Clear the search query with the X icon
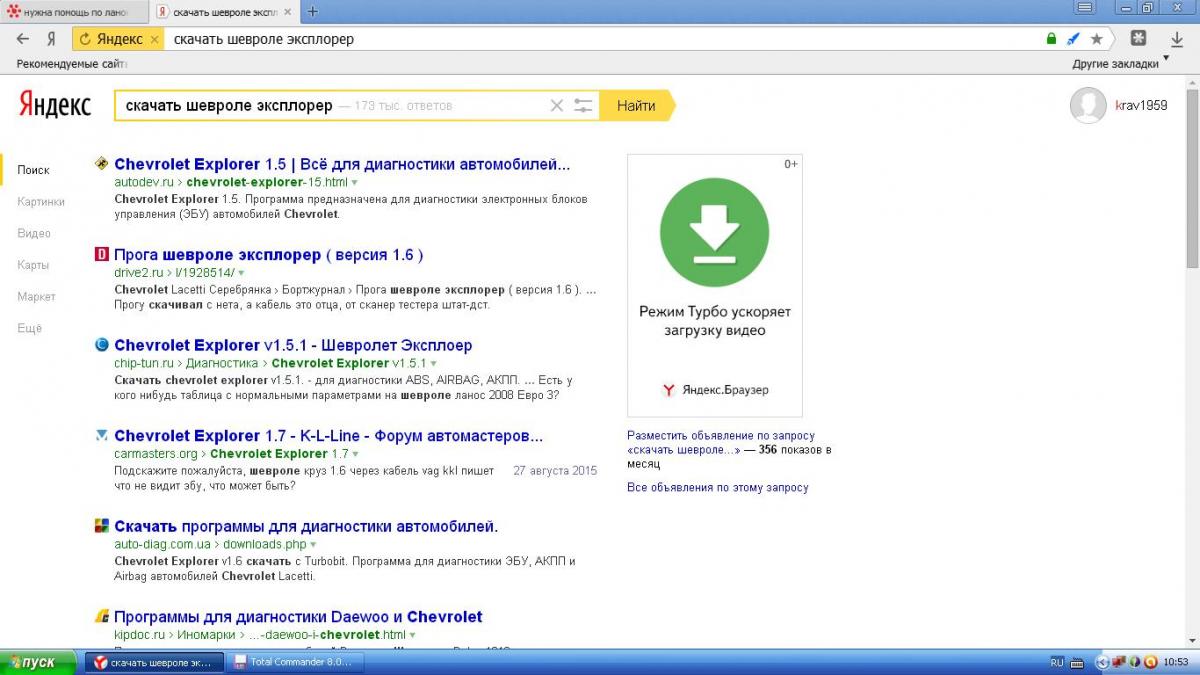The width and height of the screenshot is (1200, 675). coord(557,105)
